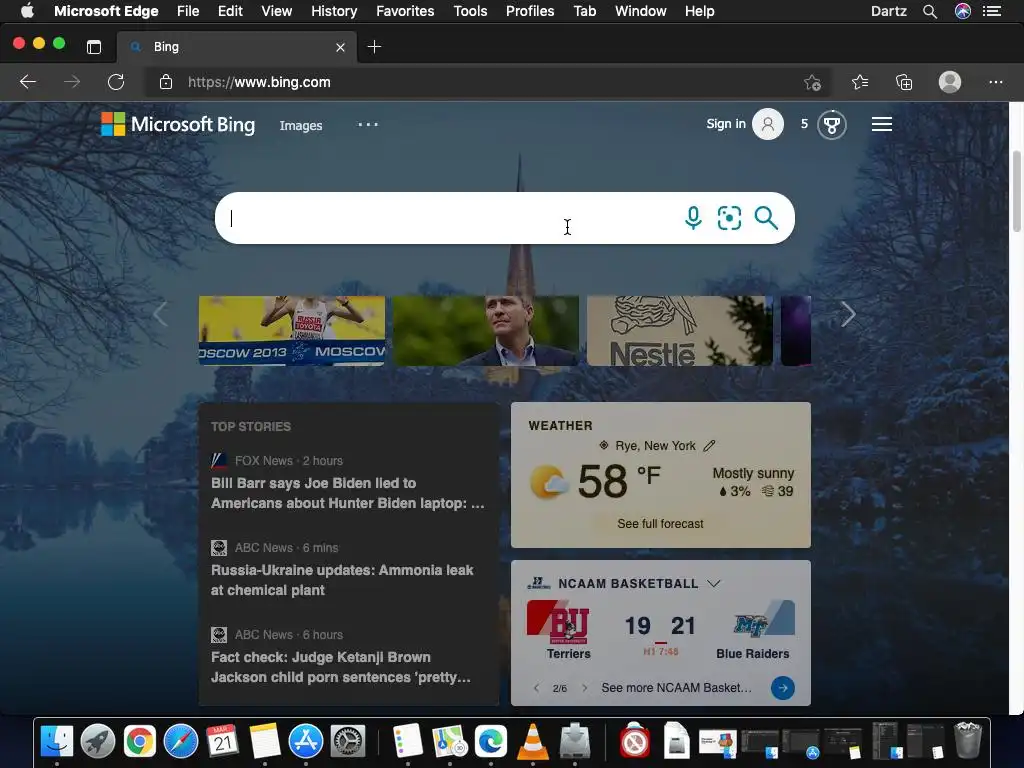Show next trending carousel items
The width and height of the screenshot is (1024, 768).
click(848, 314)
